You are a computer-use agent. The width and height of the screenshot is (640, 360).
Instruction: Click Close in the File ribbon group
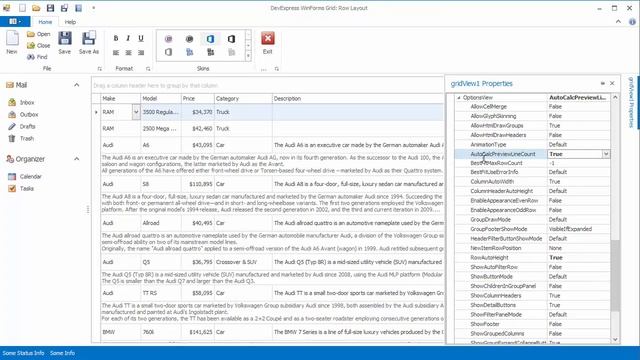[39, 46]
